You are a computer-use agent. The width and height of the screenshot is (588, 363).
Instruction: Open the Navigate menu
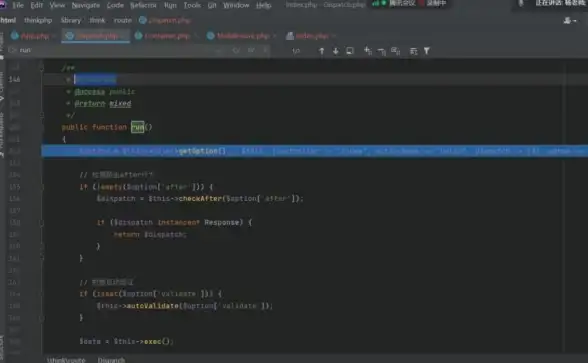(86, 6)
